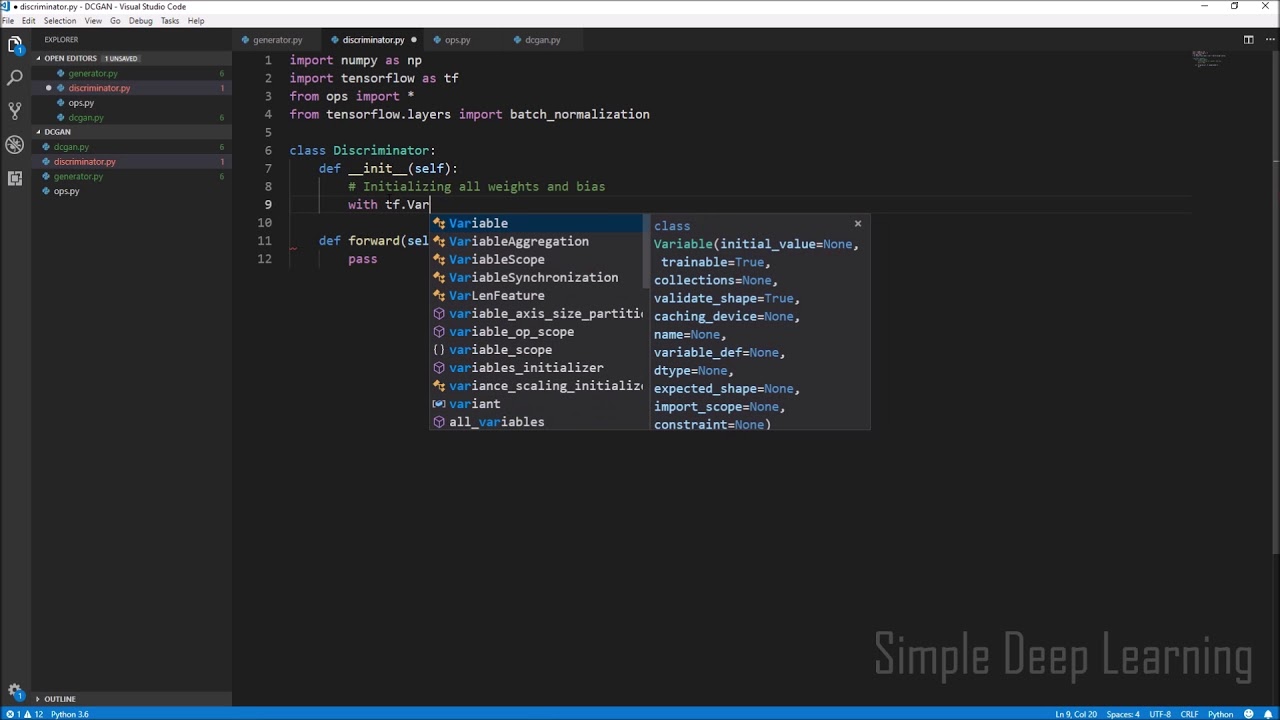Image resolution: width=1280 pixels, height=720 pixels.
Task: Change end-of-line sequence via CRLF
Action: pyautogui.click(x=1189, y=714)
